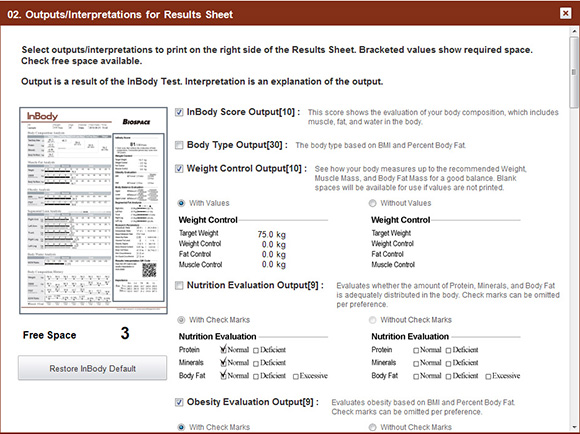Click the dialog title '02. Outputs/Interpretations for Results Sheet'
This screenshot has height=434, width=580.
[120, 14]
